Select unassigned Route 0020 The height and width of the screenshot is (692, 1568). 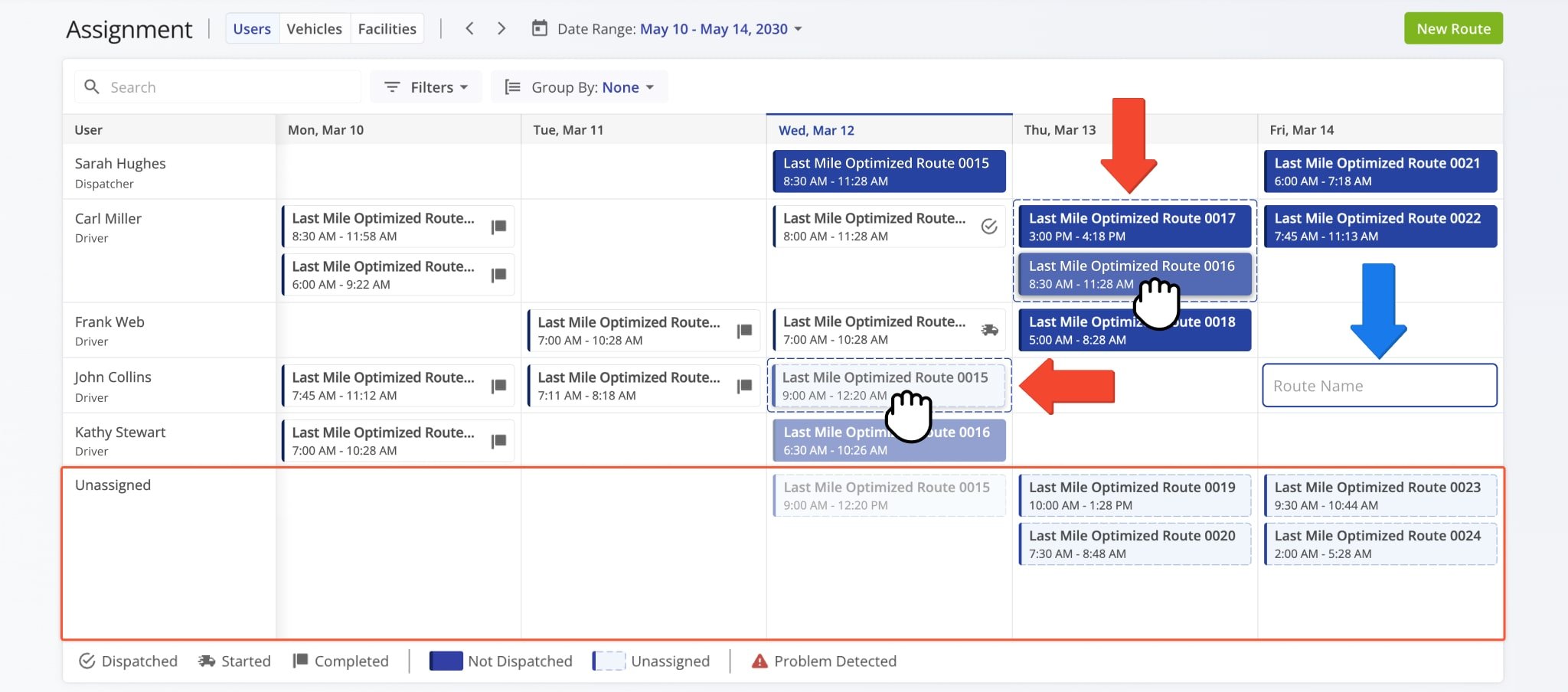(x=1135, y=543)
